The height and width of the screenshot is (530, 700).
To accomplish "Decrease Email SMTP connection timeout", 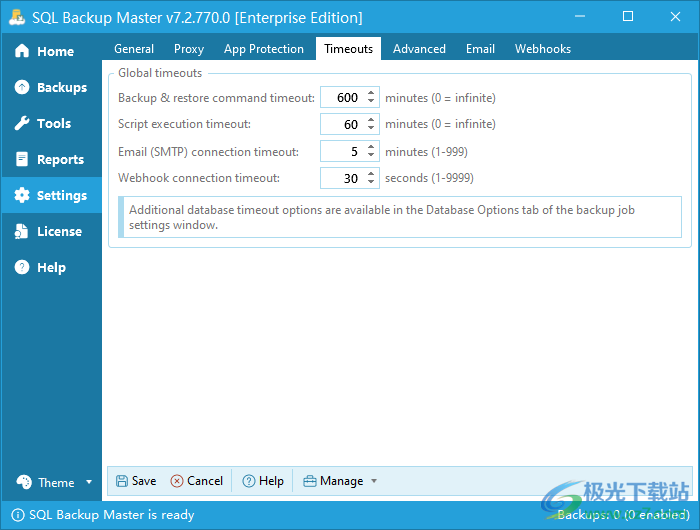I will click(x=371, y=155).
